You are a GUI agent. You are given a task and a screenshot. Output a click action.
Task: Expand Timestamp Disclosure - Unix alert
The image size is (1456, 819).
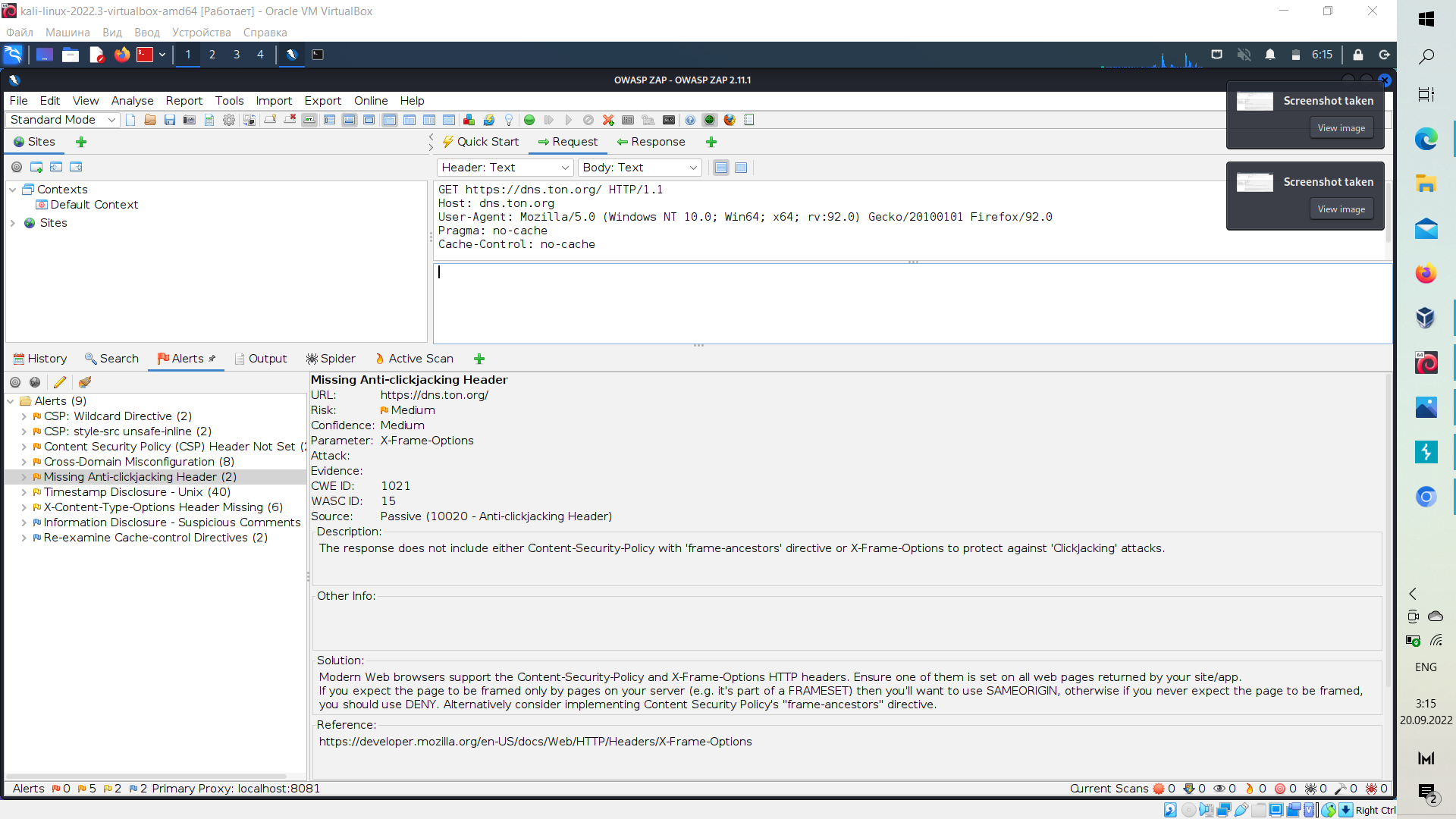tap(24, 492)
